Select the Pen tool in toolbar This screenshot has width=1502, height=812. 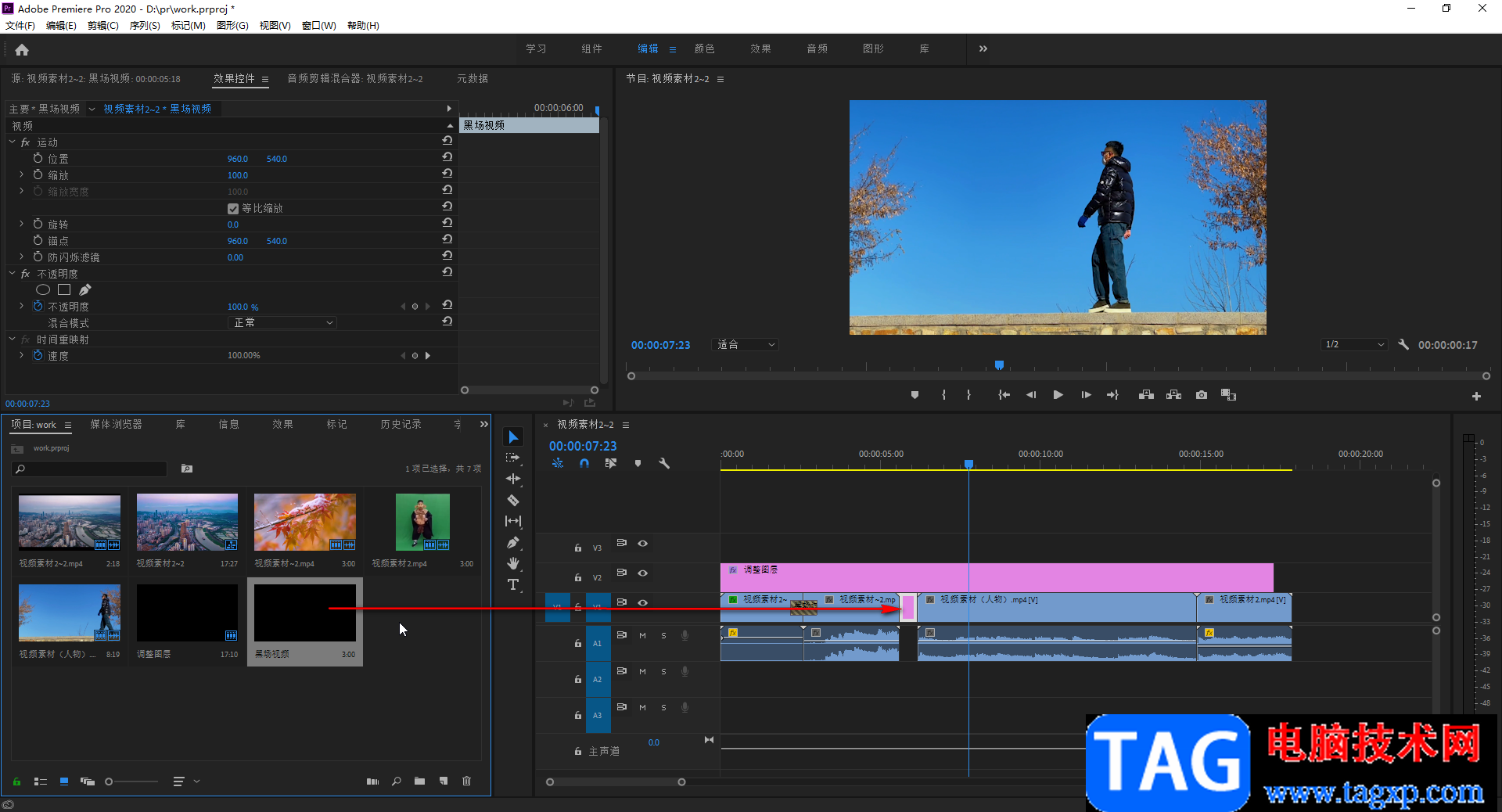tap(513, 542)
